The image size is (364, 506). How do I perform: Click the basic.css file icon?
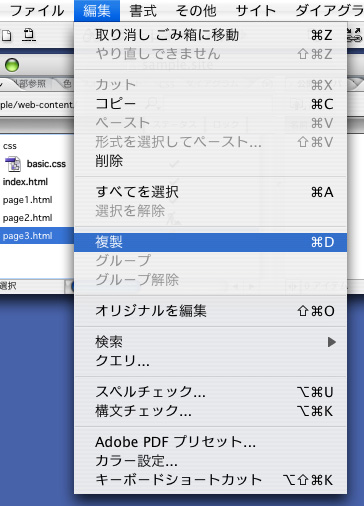point(13,164)
